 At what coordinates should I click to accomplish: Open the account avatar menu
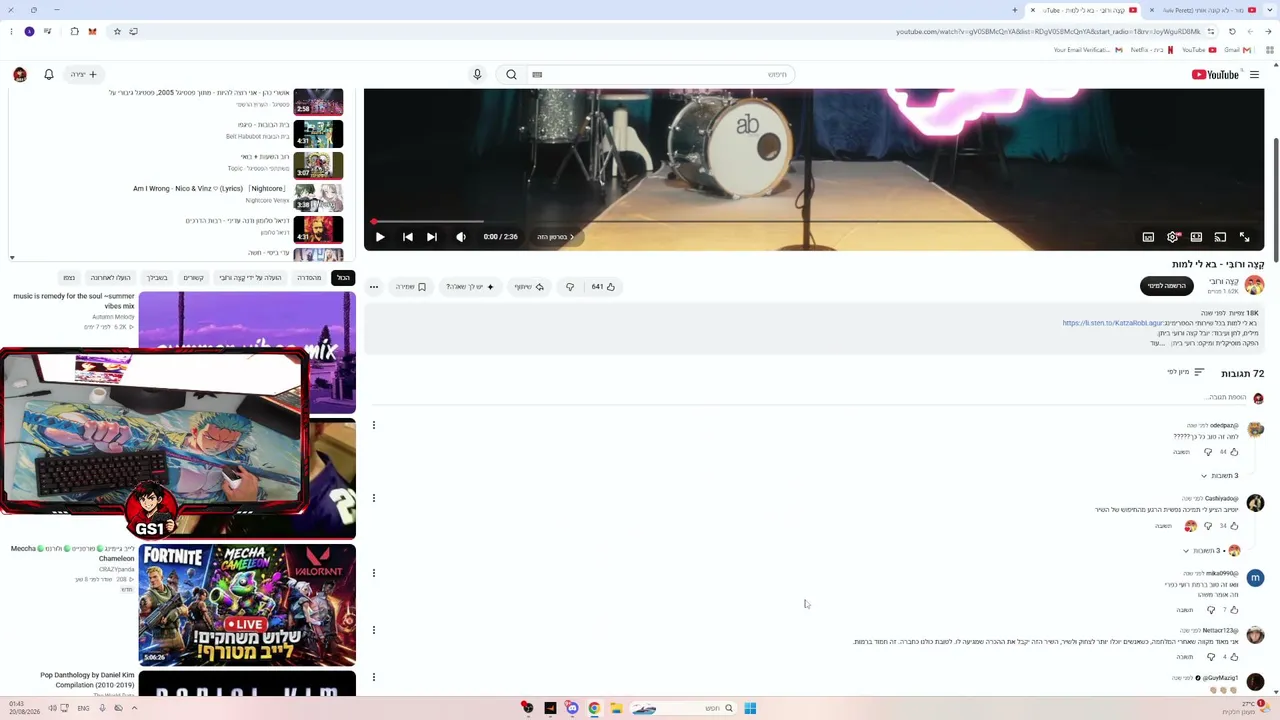pyautogui.click(x=20, y=74)
